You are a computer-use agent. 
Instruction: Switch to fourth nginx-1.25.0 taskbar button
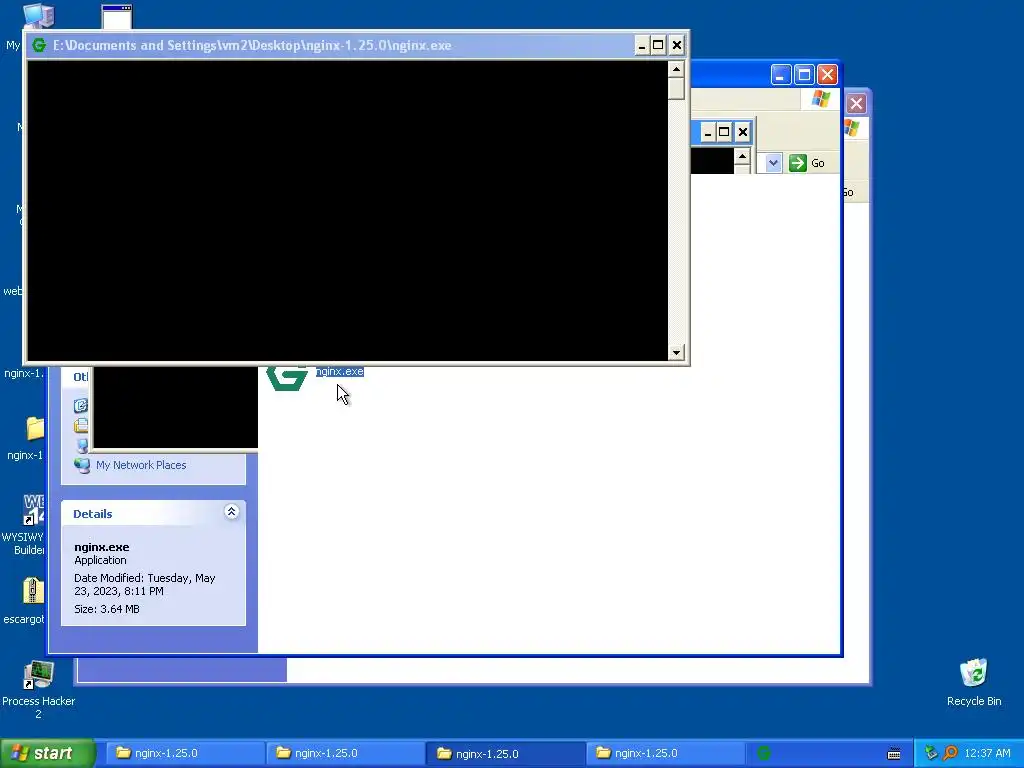click(666, 753)
